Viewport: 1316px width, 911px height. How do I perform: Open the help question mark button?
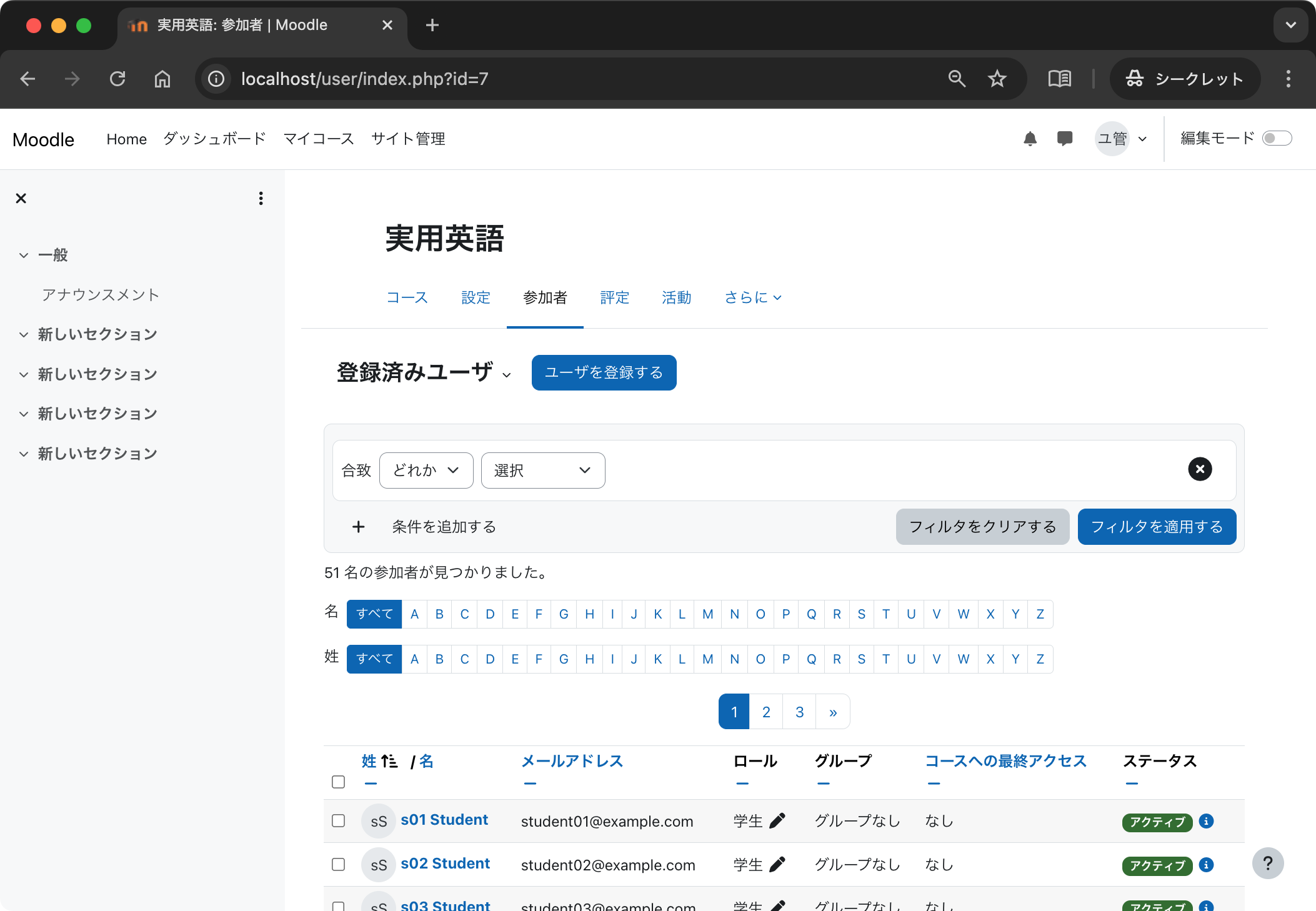[1268, 863]
